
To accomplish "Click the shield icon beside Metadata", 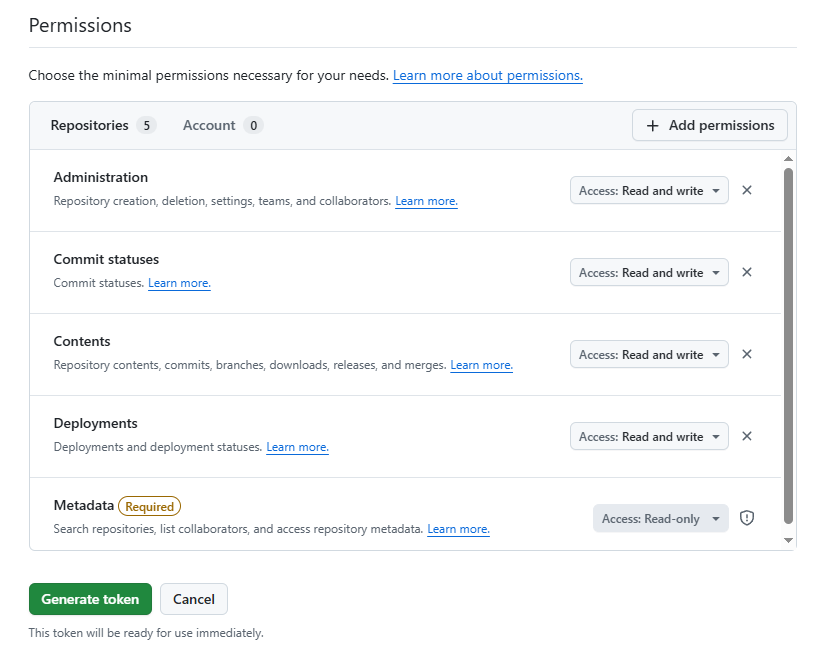I will point(747,518).
